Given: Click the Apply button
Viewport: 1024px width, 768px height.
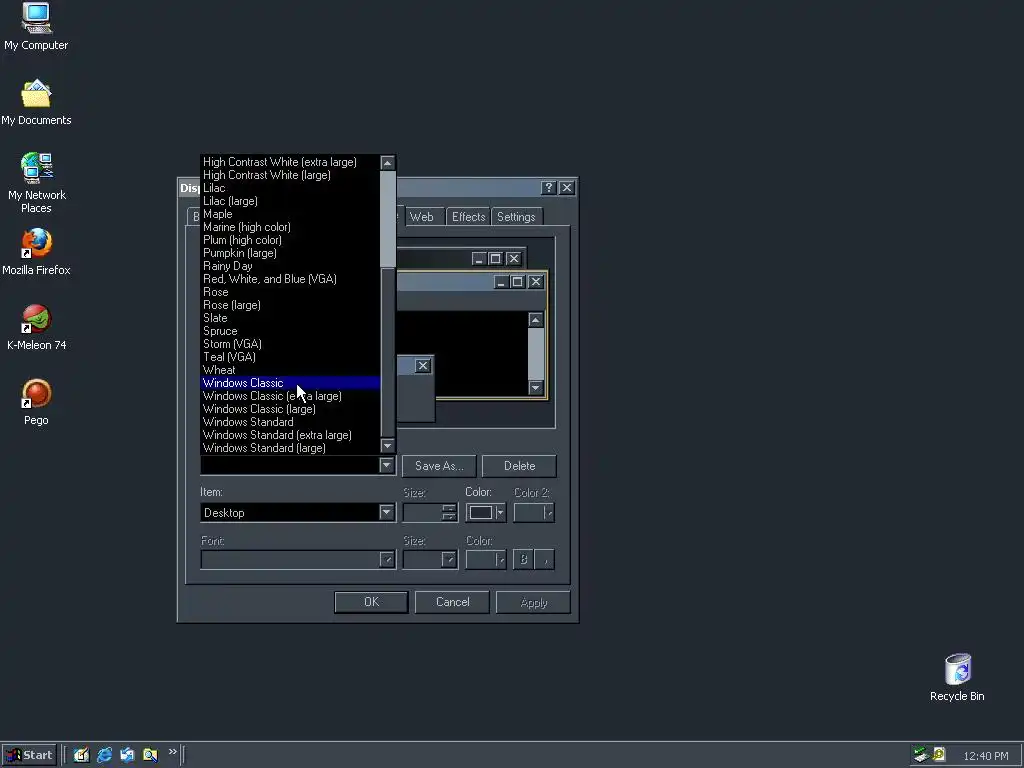Looking at the screenshot, I should [533, 602].
